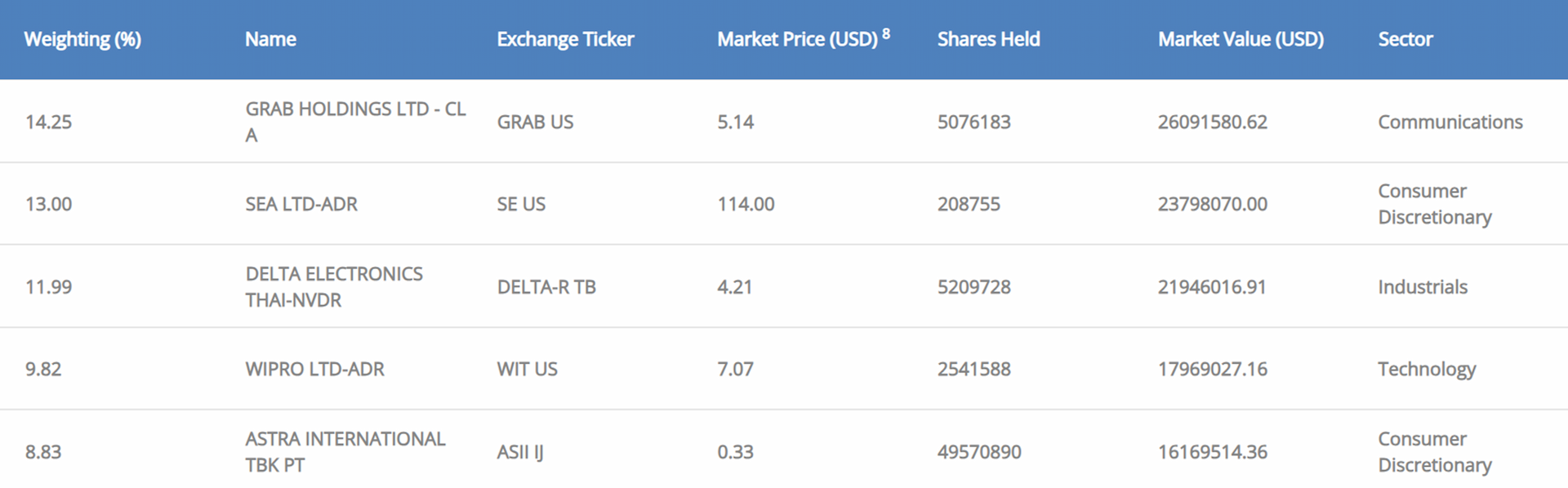The image size is (1568, 488).
Task: Click the GRAB US ticker
Action: 535,122
